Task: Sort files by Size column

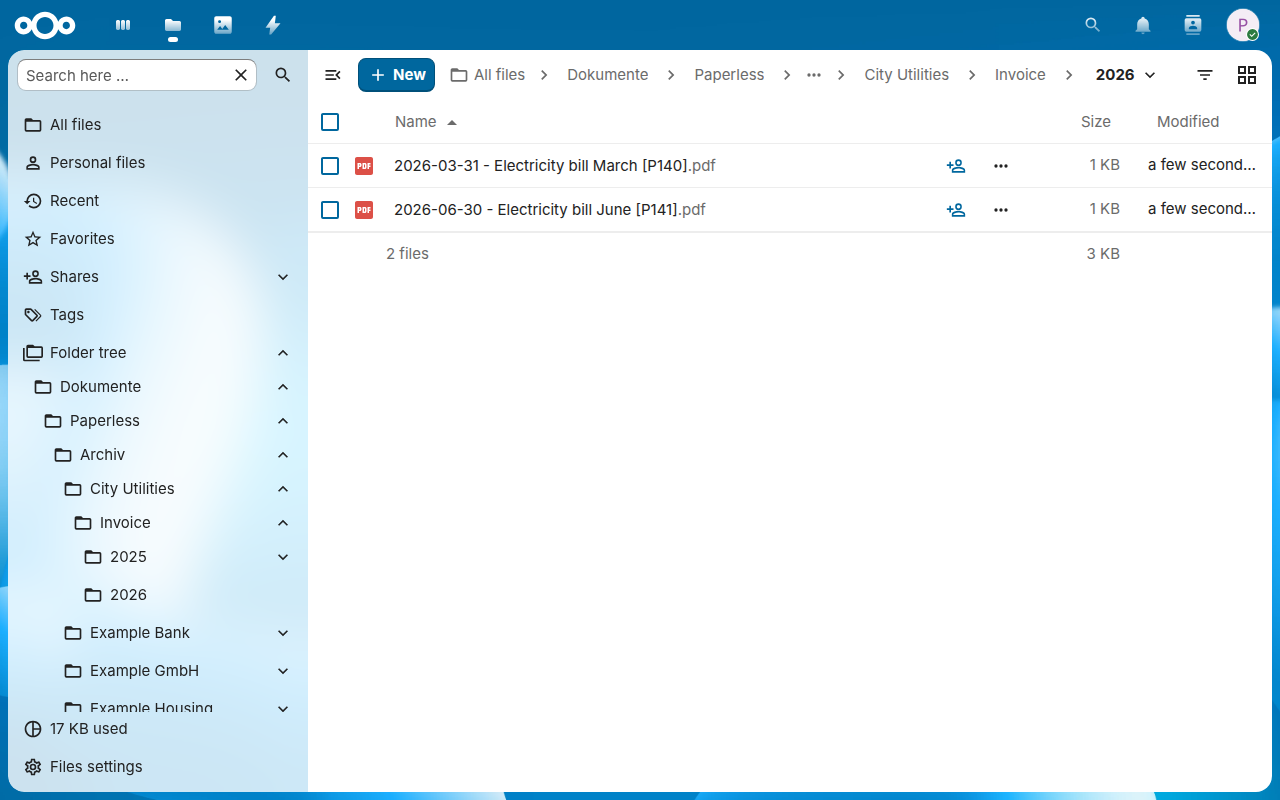Action: click(1096, 122)
